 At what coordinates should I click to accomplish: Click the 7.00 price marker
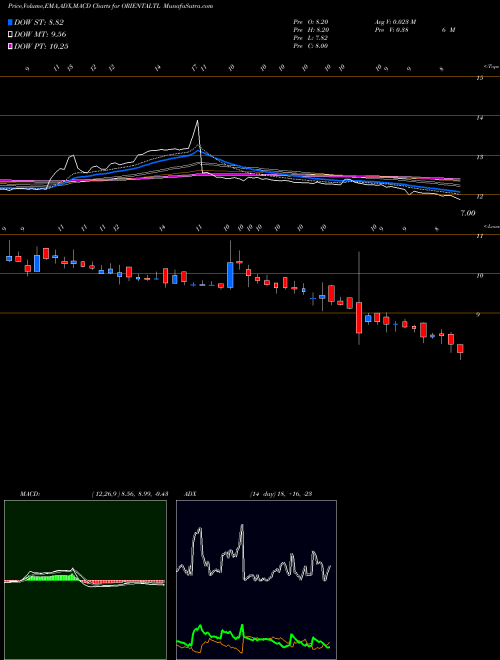(468, 213)
